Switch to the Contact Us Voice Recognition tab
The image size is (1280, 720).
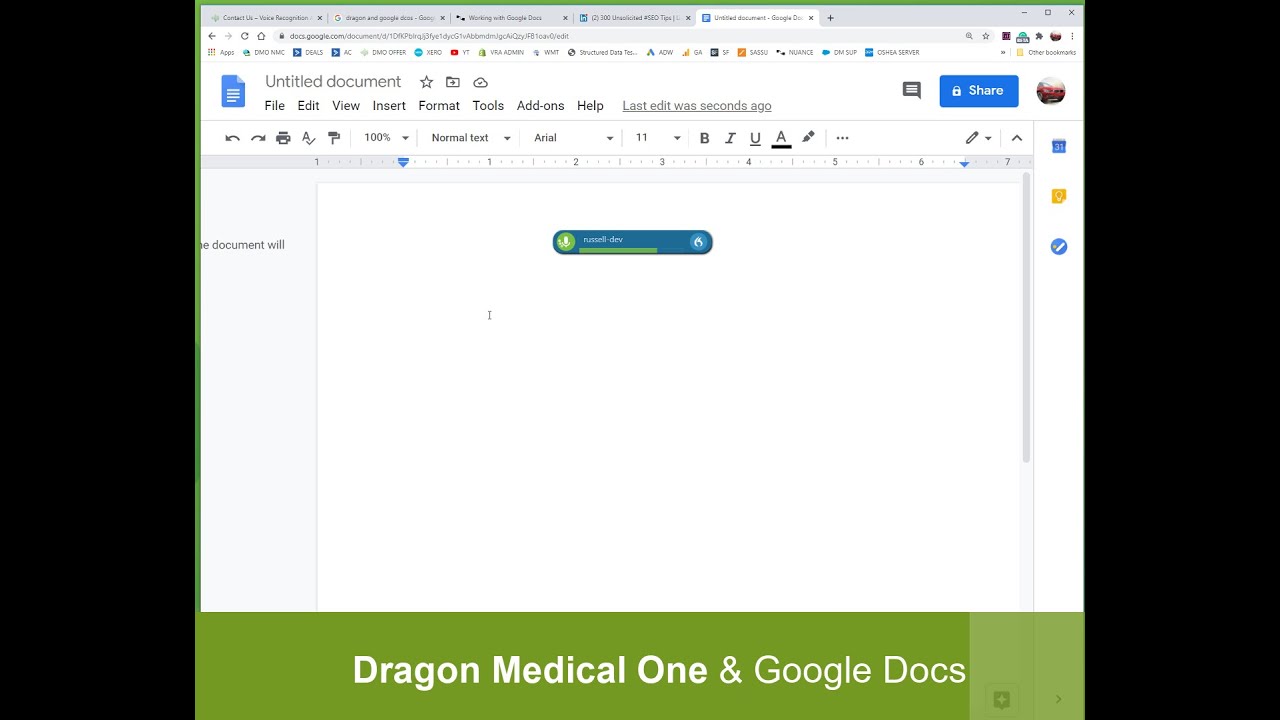point(265,18)
